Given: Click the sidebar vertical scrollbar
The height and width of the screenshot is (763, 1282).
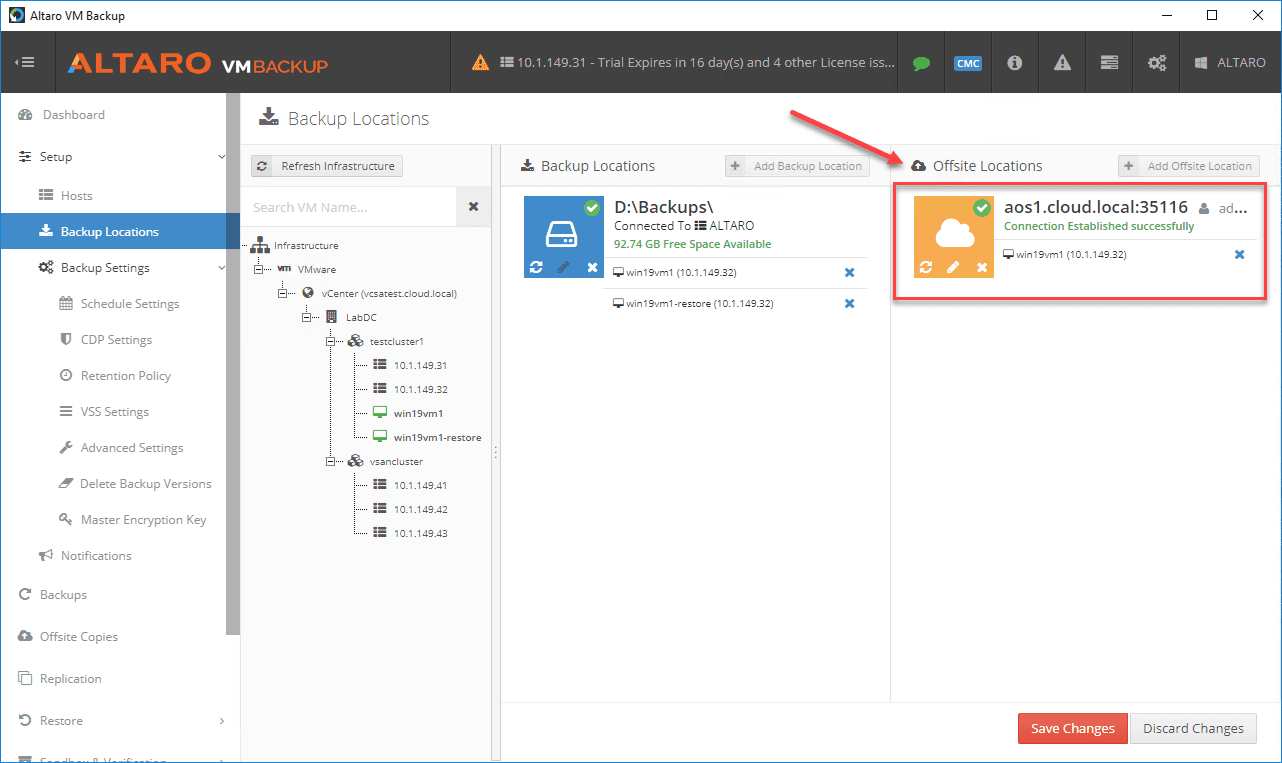Looking at the screenshot, I should coord(233,364).
